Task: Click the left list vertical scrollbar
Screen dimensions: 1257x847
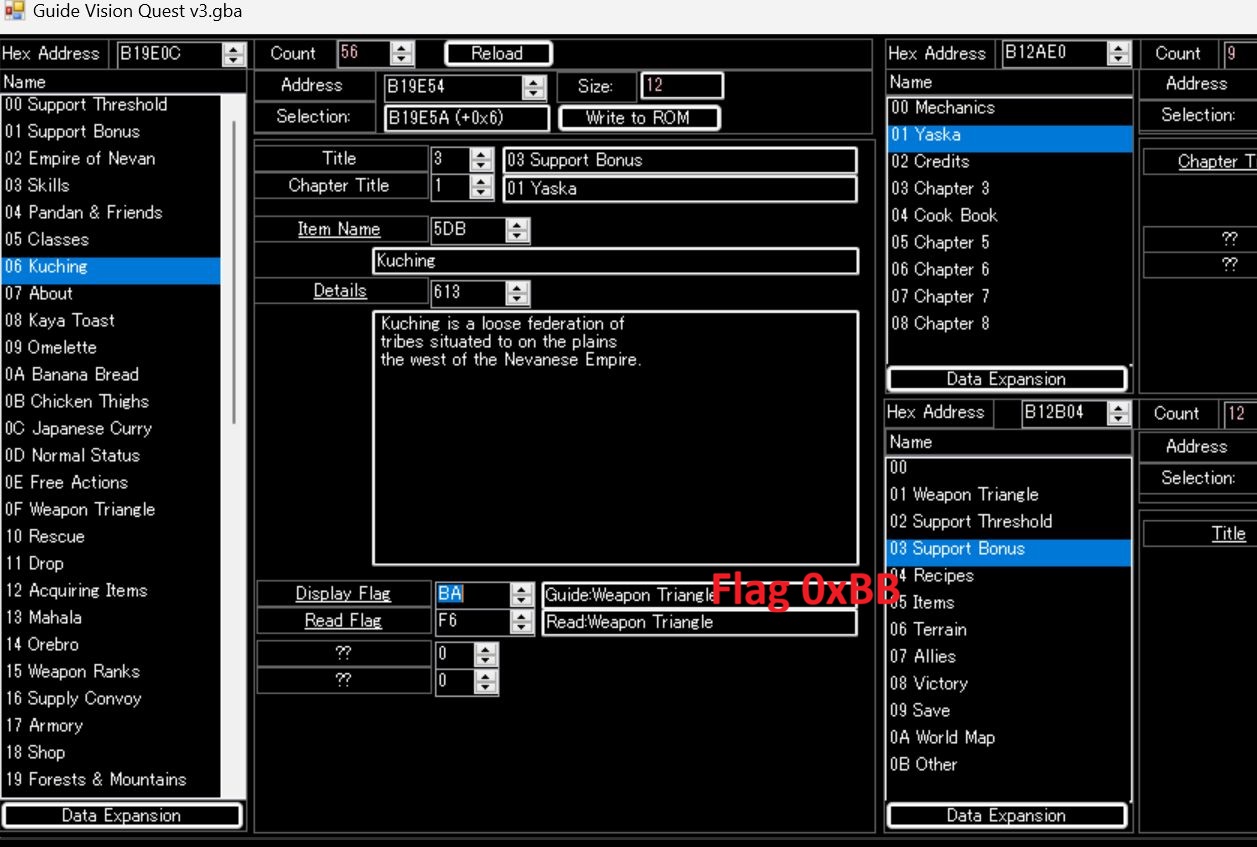Action: (x=235, y=270)
